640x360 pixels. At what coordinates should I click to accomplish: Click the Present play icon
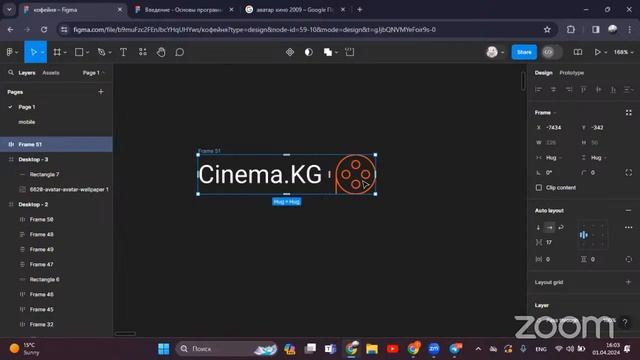pos(597,52)
